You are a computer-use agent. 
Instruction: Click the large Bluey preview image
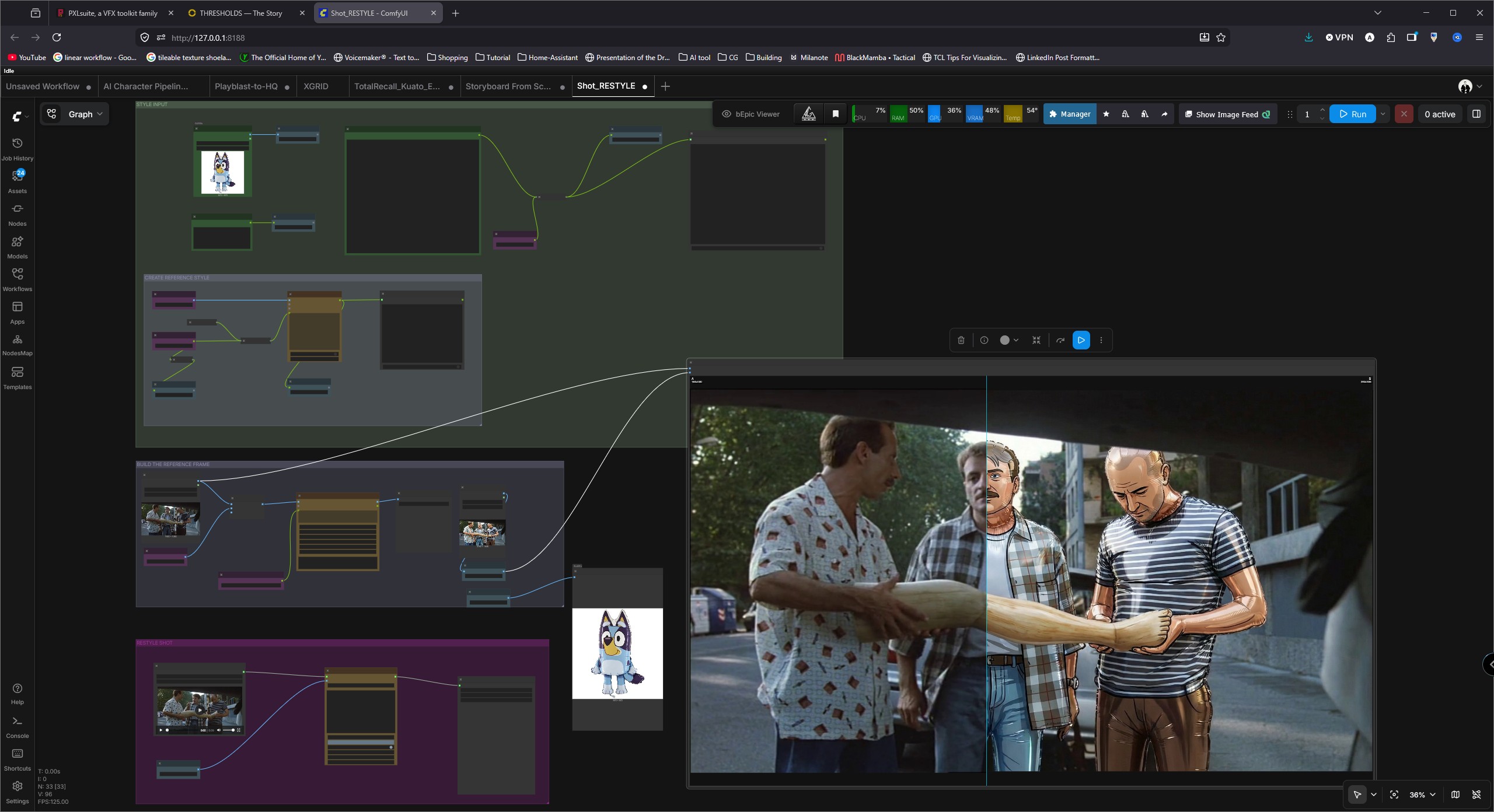pyautogui.click(x=617, y=653)
